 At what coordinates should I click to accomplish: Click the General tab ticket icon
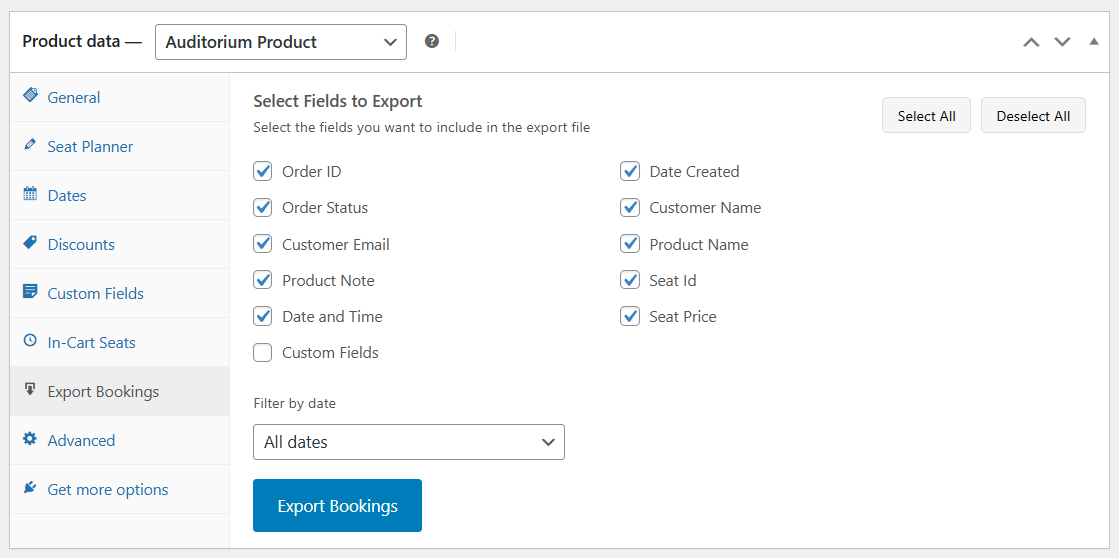point(30,96)
